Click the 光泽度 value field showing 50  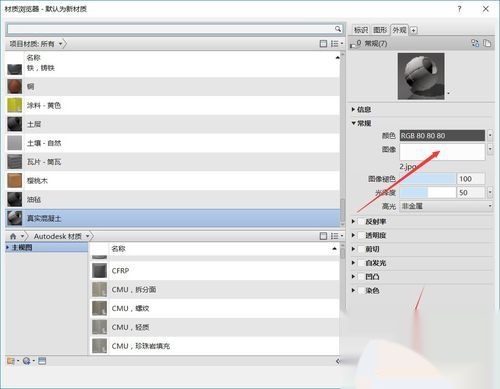(x=471, y=192)
